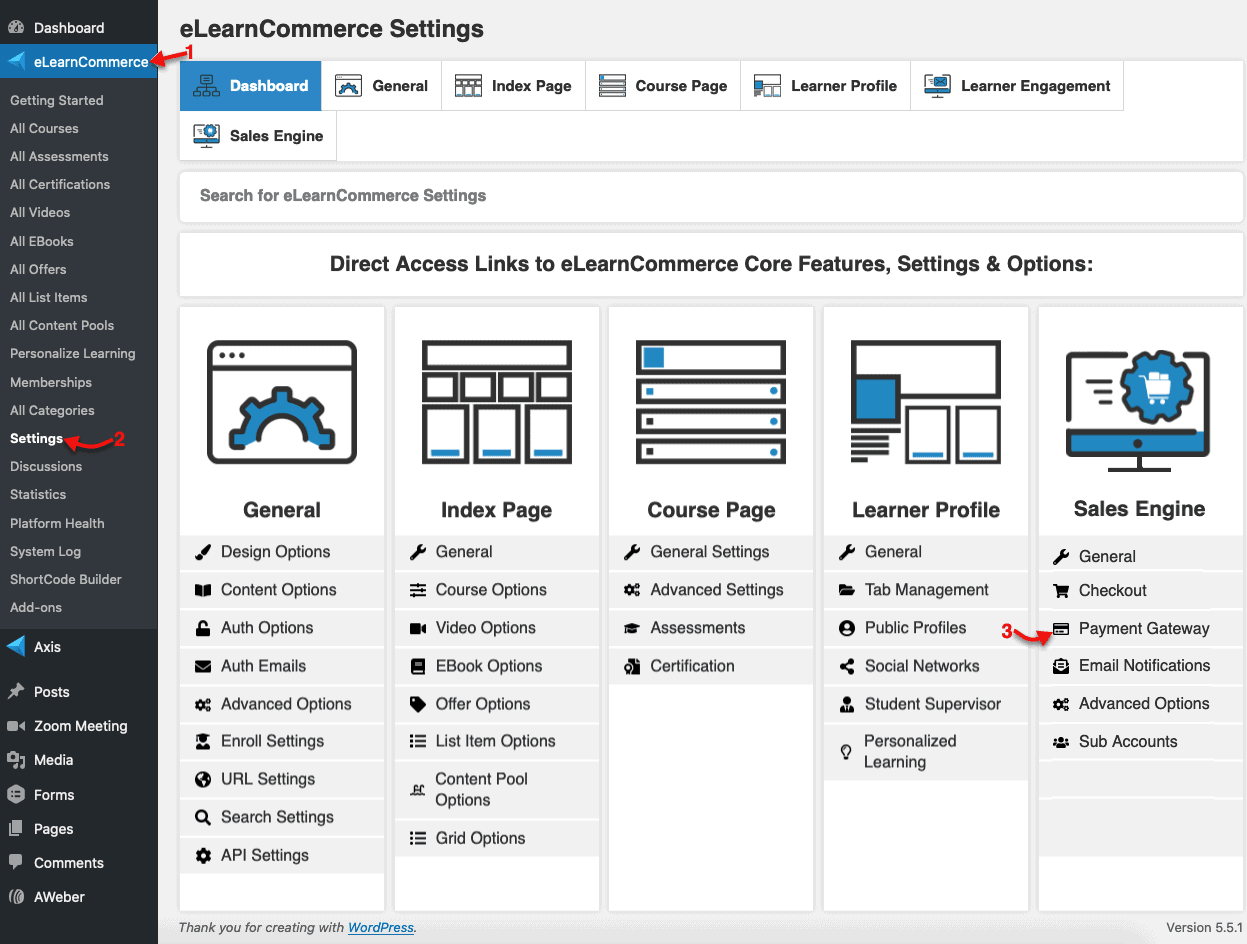Click the book icon beside Content Options
The width and height of the screenshot is (1247, 944).
pos(203,590)
